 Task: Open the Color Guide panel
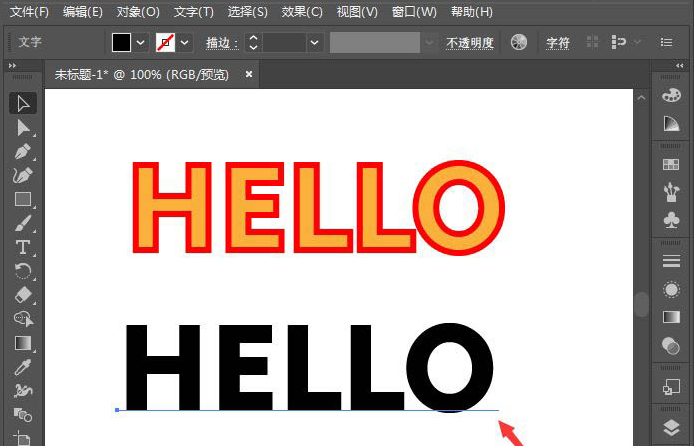[x=671, y=123]
